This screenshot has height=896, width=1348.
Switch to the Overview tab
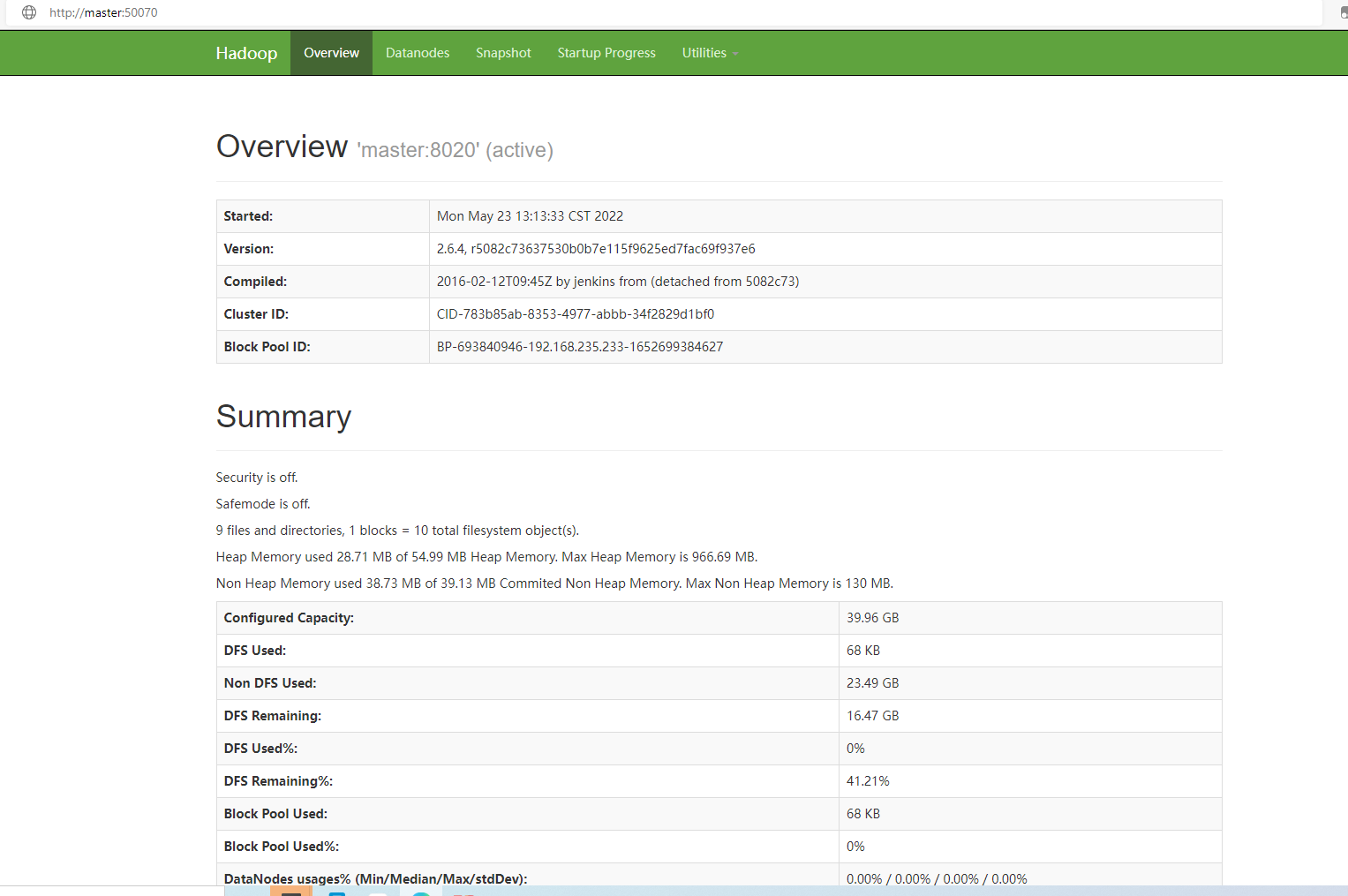pos(331,53)
